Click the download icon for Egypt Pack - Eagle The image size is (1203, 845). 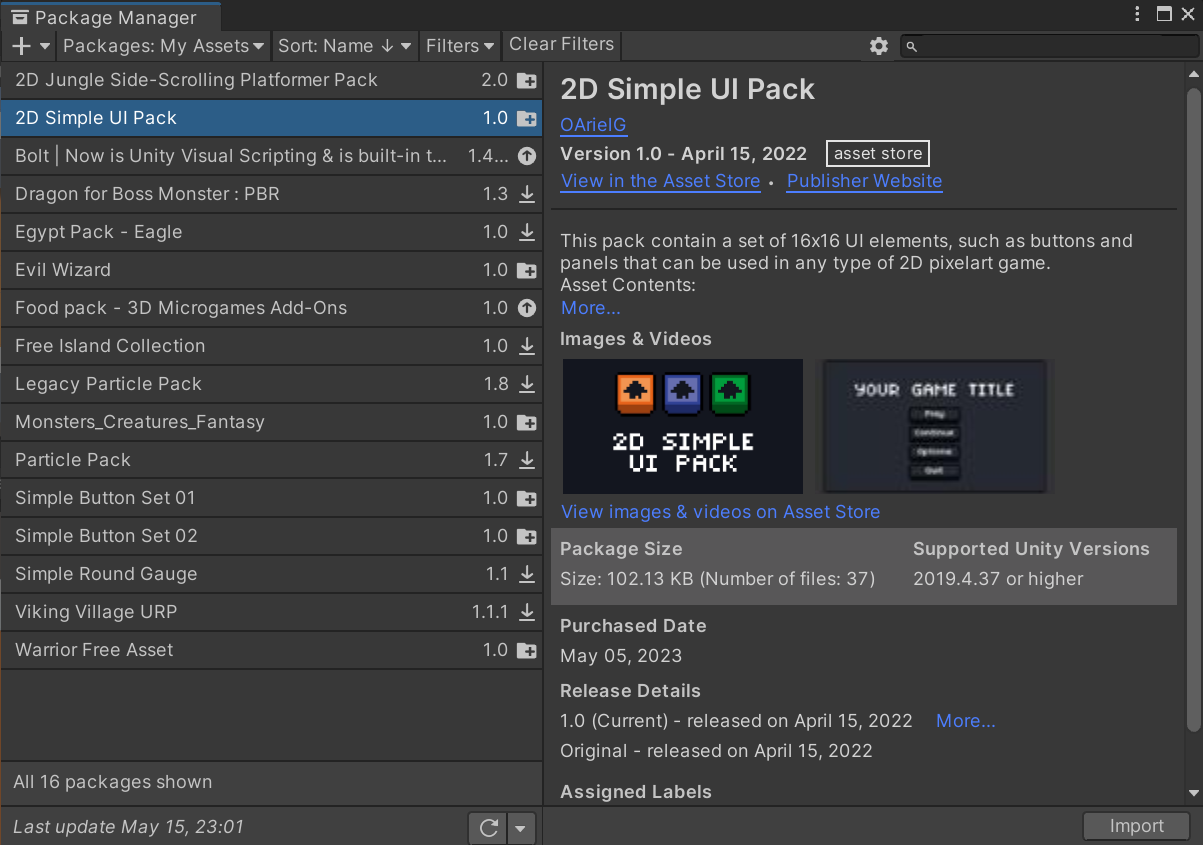[x=527, y=232]
